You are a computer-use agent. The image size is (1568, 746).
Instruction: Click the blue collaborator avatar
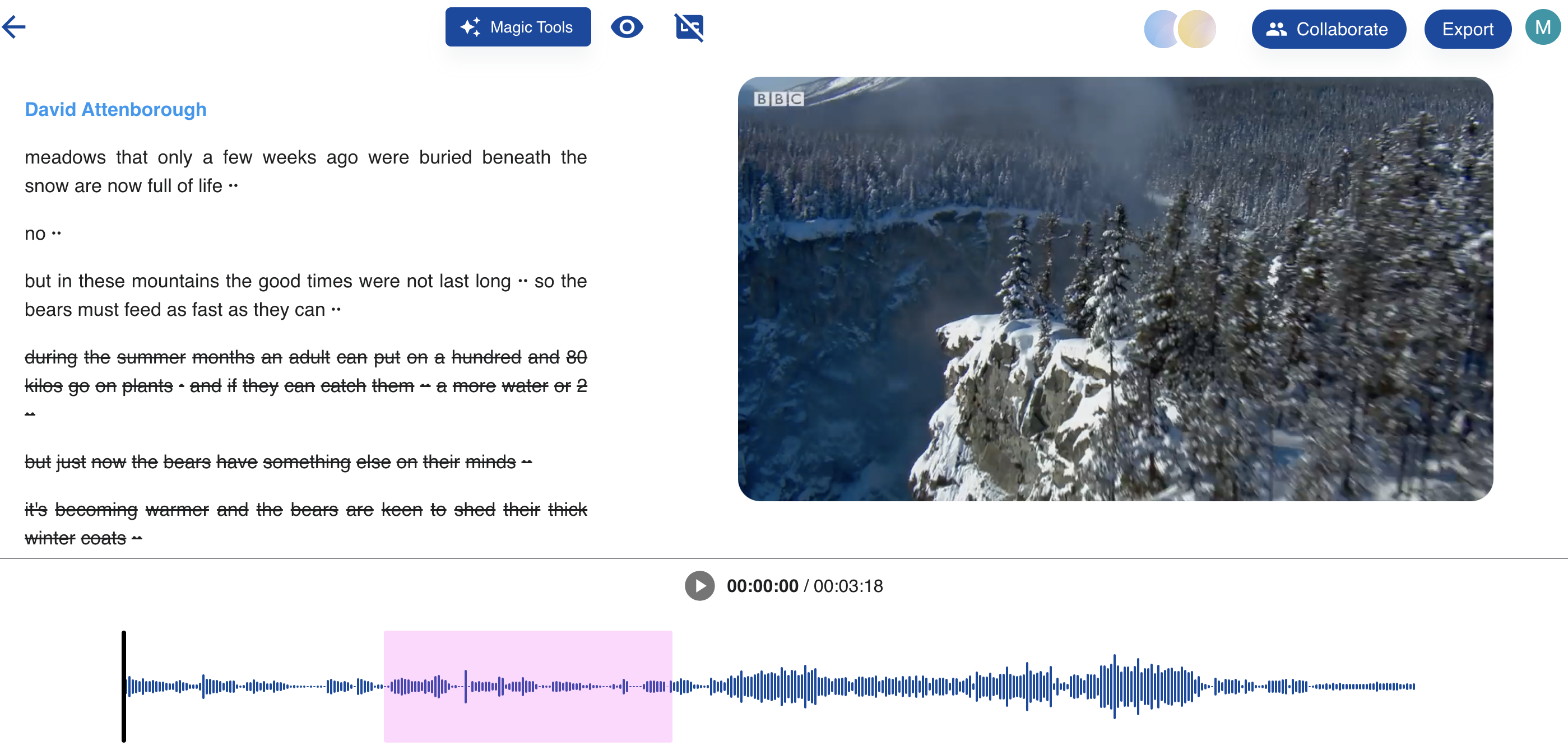tap(1161, 29)
